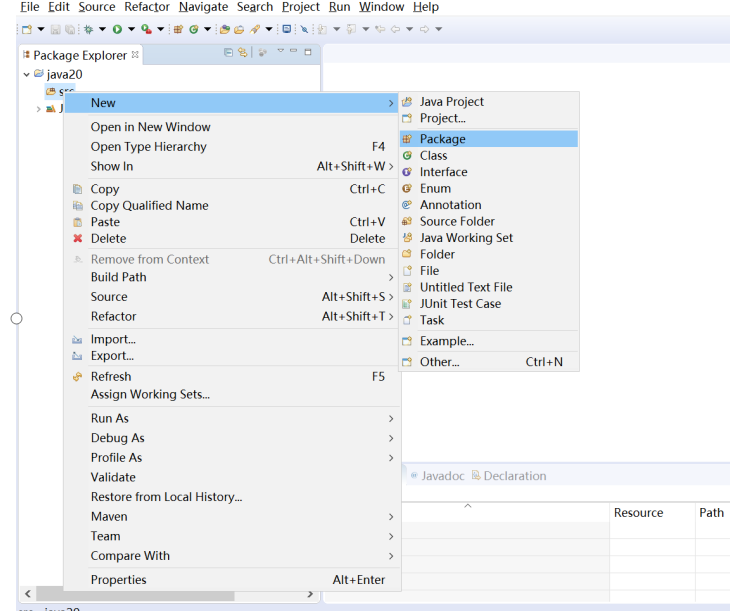Pick Source Folder from the New submenu
The height and width of the screenshot is (611, 730).
pyautogui.click(x=488, y=221)
